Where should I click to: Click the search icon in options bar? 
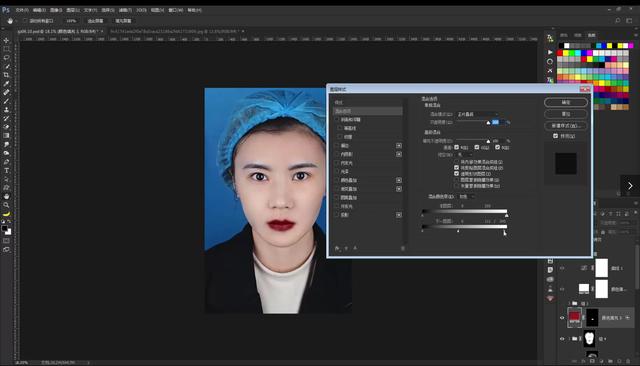coord(618,20)
